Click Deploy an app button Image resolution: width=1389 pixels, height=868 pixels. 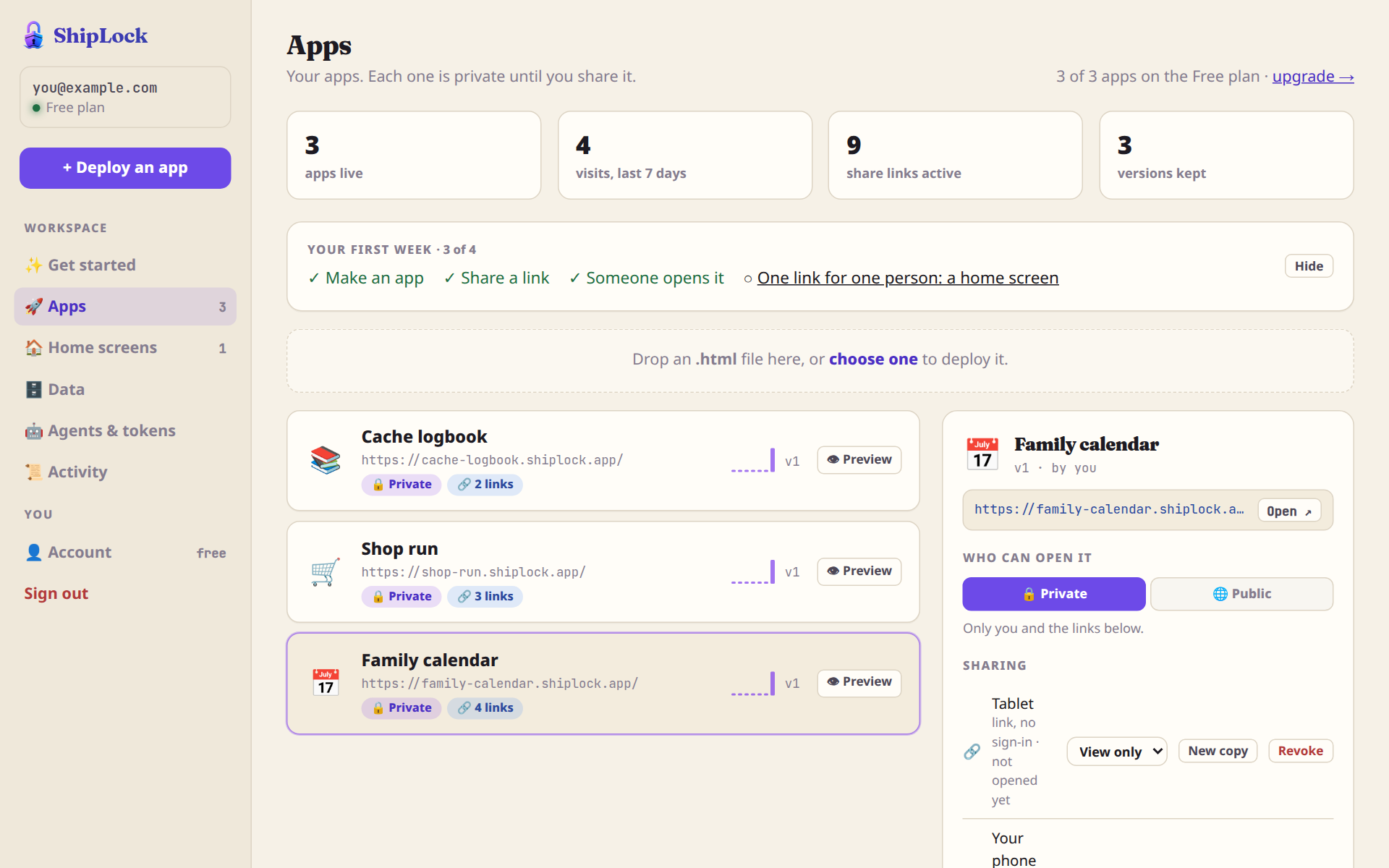[x=125, y=168]
